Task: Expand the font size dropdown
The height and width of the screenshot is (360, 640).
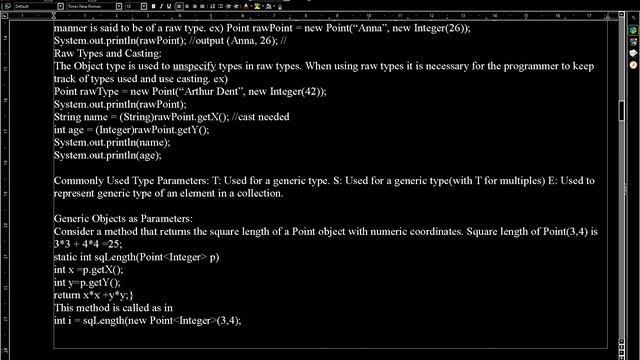Action: pyautogui.click(x=144, y=6)
